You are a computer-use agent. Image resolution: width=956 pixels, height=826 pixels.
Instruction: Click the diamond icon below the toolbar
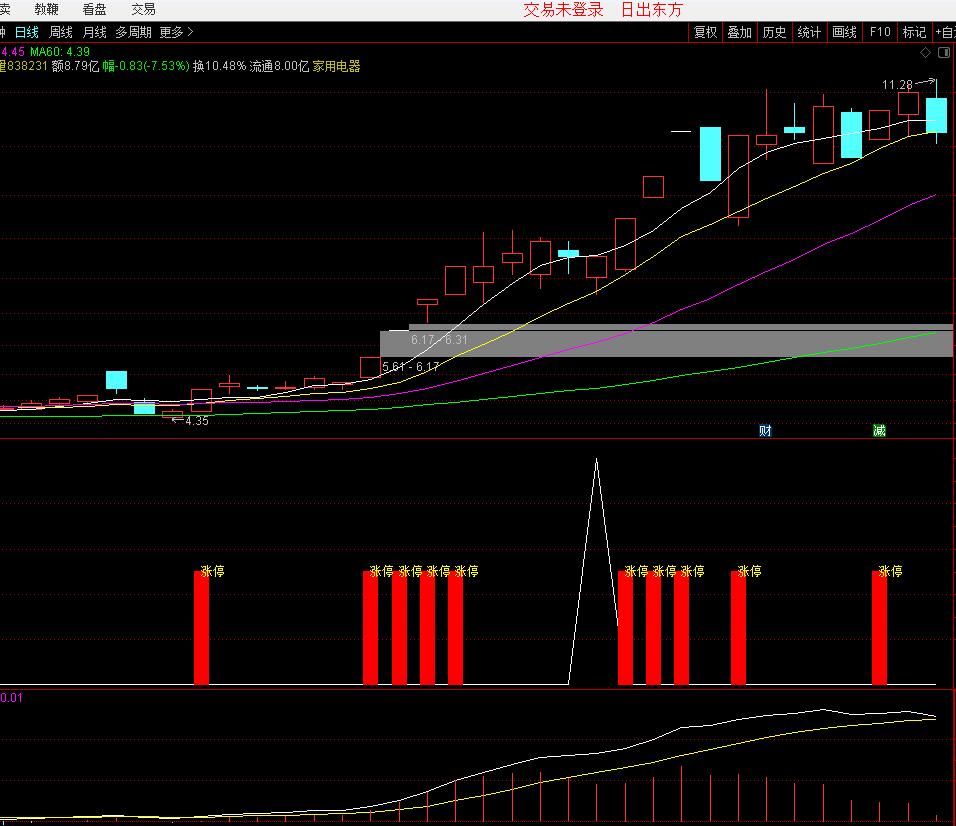[926, 52]
